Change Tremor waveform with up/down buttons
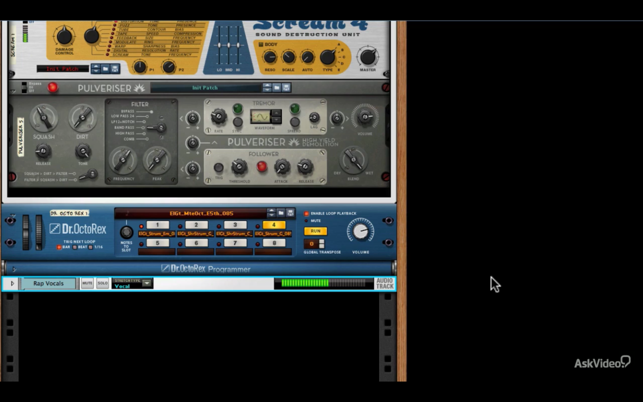This screenshot has height=402, width=643. (276, 116)
